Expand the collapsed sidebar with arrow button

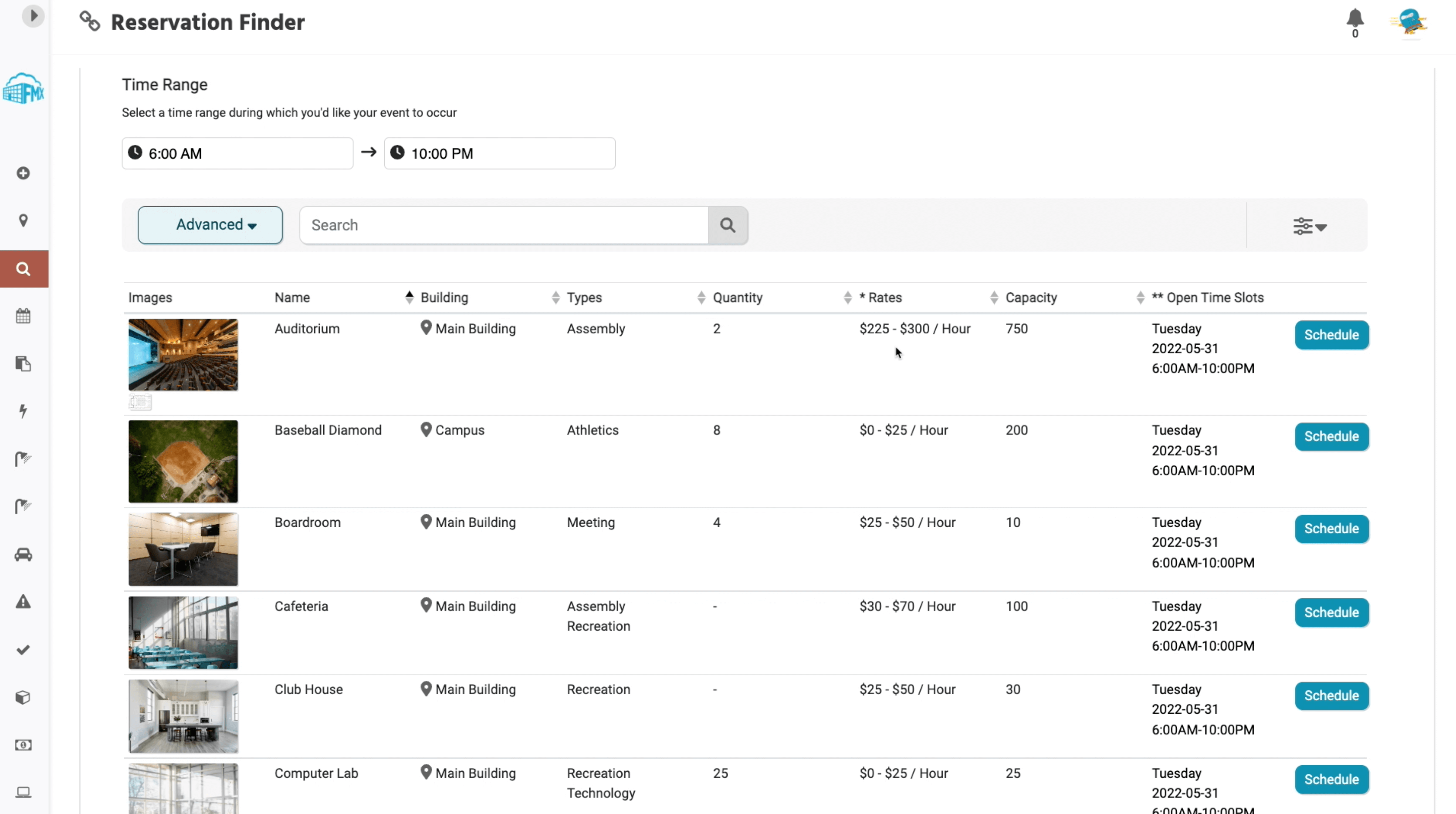coord(33,16)
